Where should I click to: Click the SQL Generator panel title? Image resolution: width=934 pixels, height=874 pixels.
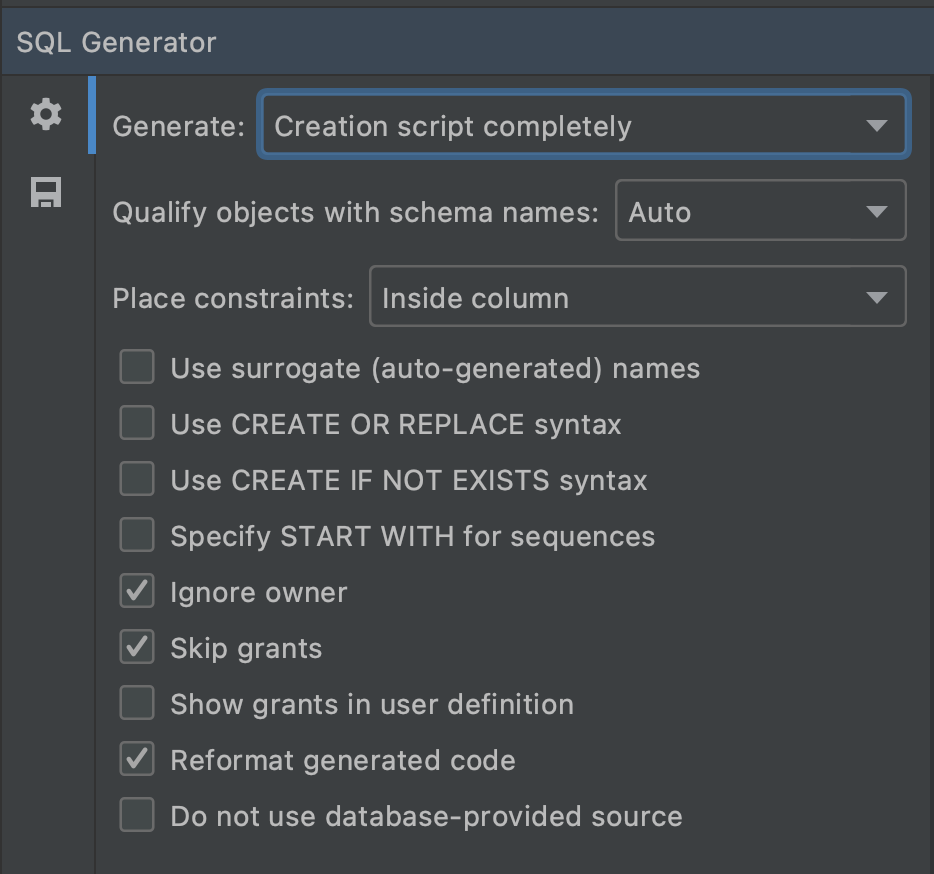116,43
